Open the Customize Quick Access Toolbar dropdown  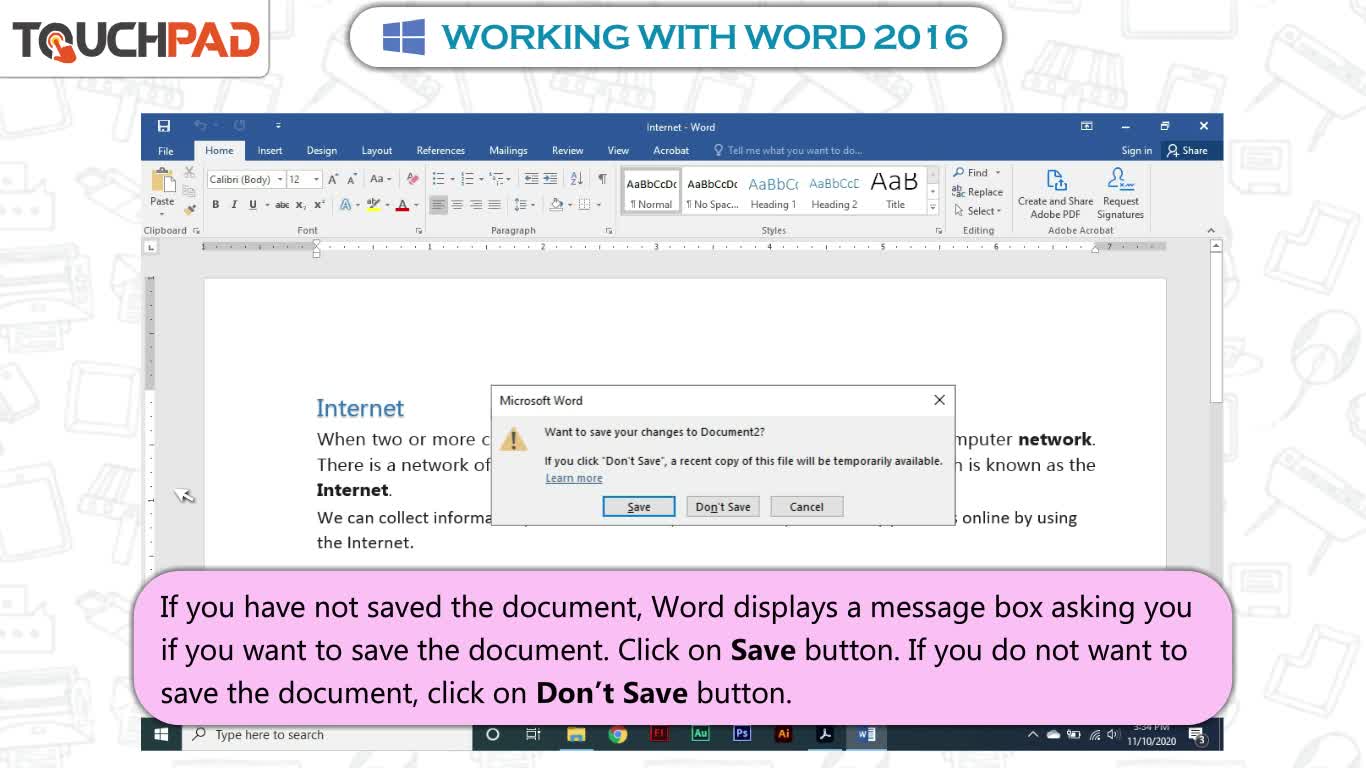pos(278,126)
